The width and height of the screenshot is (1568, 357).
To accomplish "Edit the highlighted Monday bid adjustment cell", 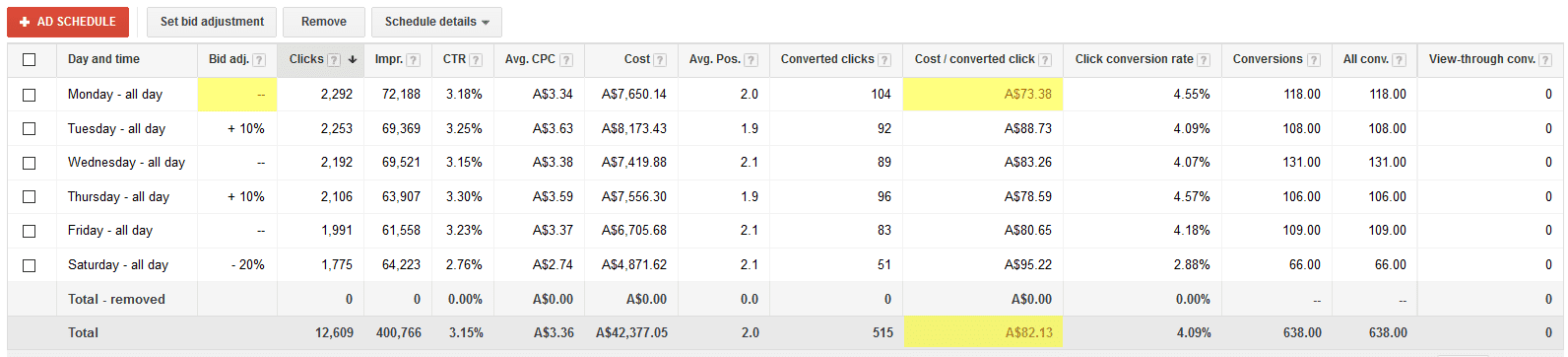I will click(237, 95).
